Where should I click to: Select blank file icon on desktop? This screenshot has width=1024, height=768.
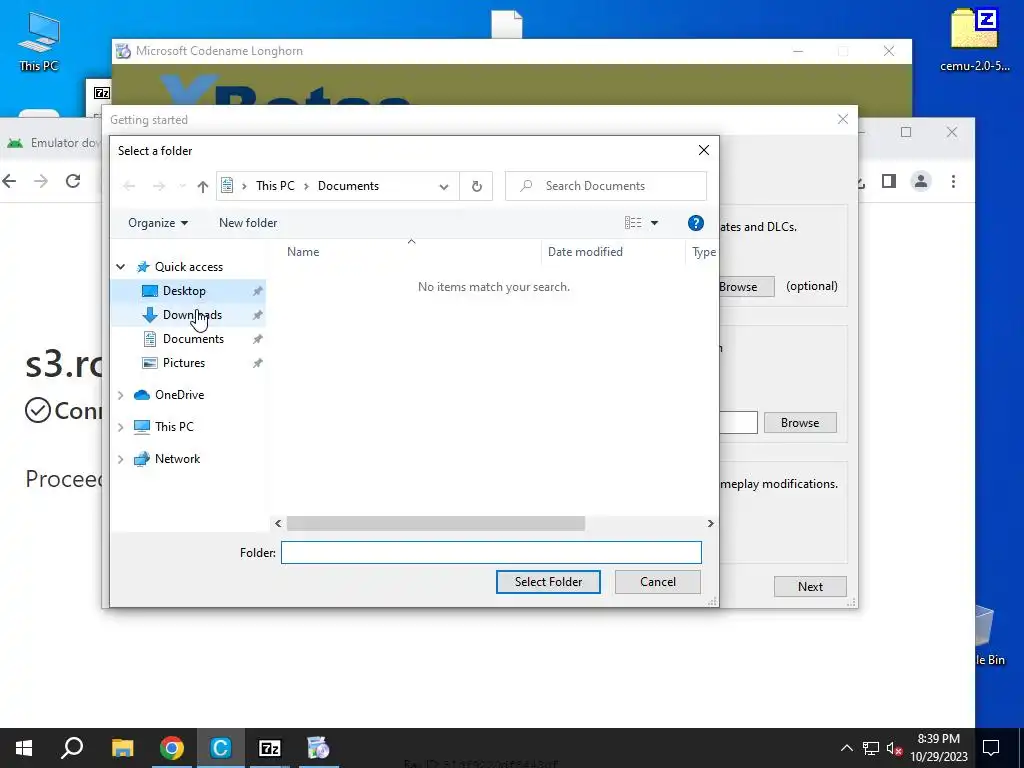pyautogui.click(x=507, y=24)
